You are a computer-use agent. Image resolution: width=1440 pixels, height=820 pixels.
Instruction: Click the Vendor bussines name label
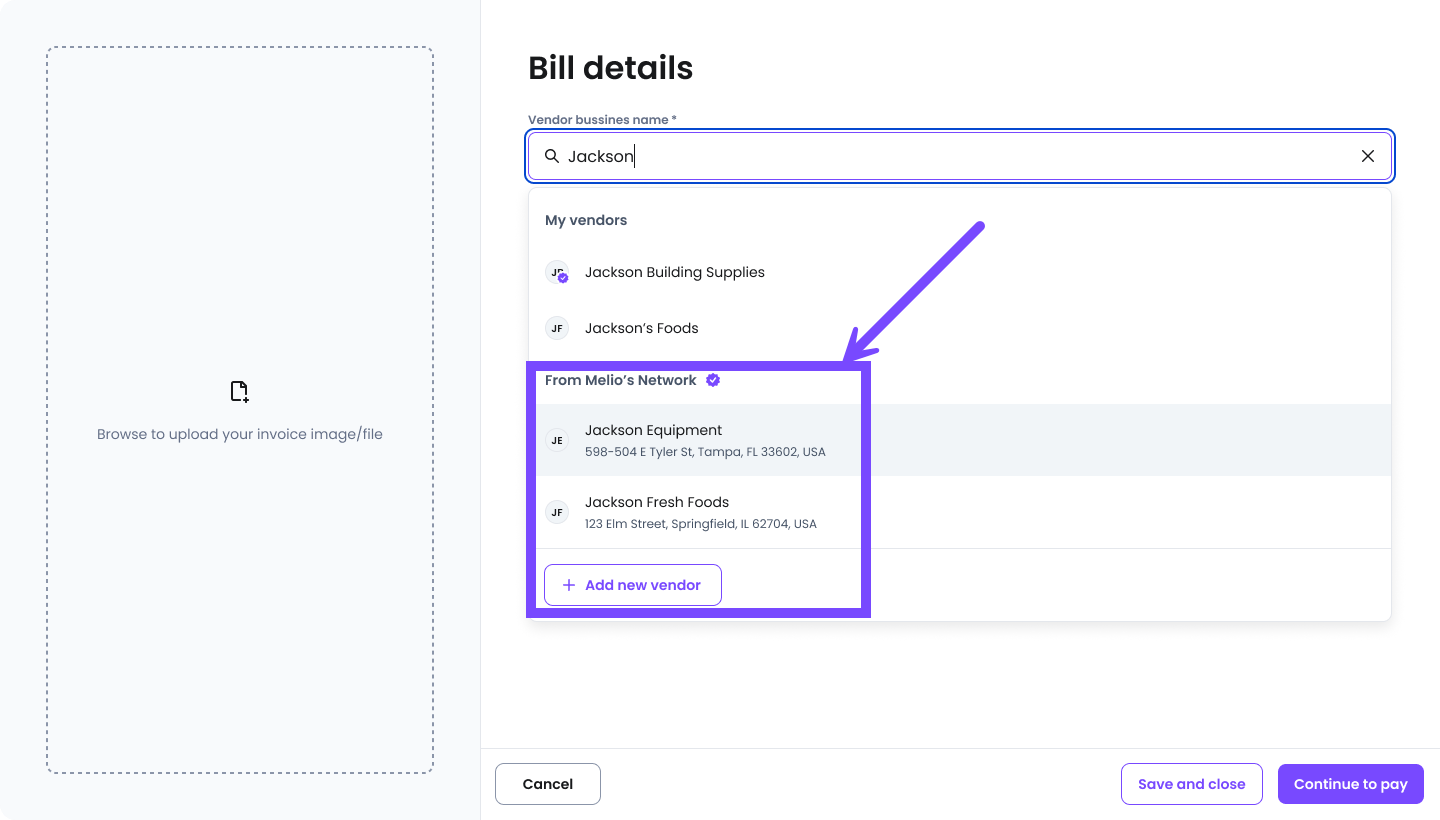coord(602,119)
